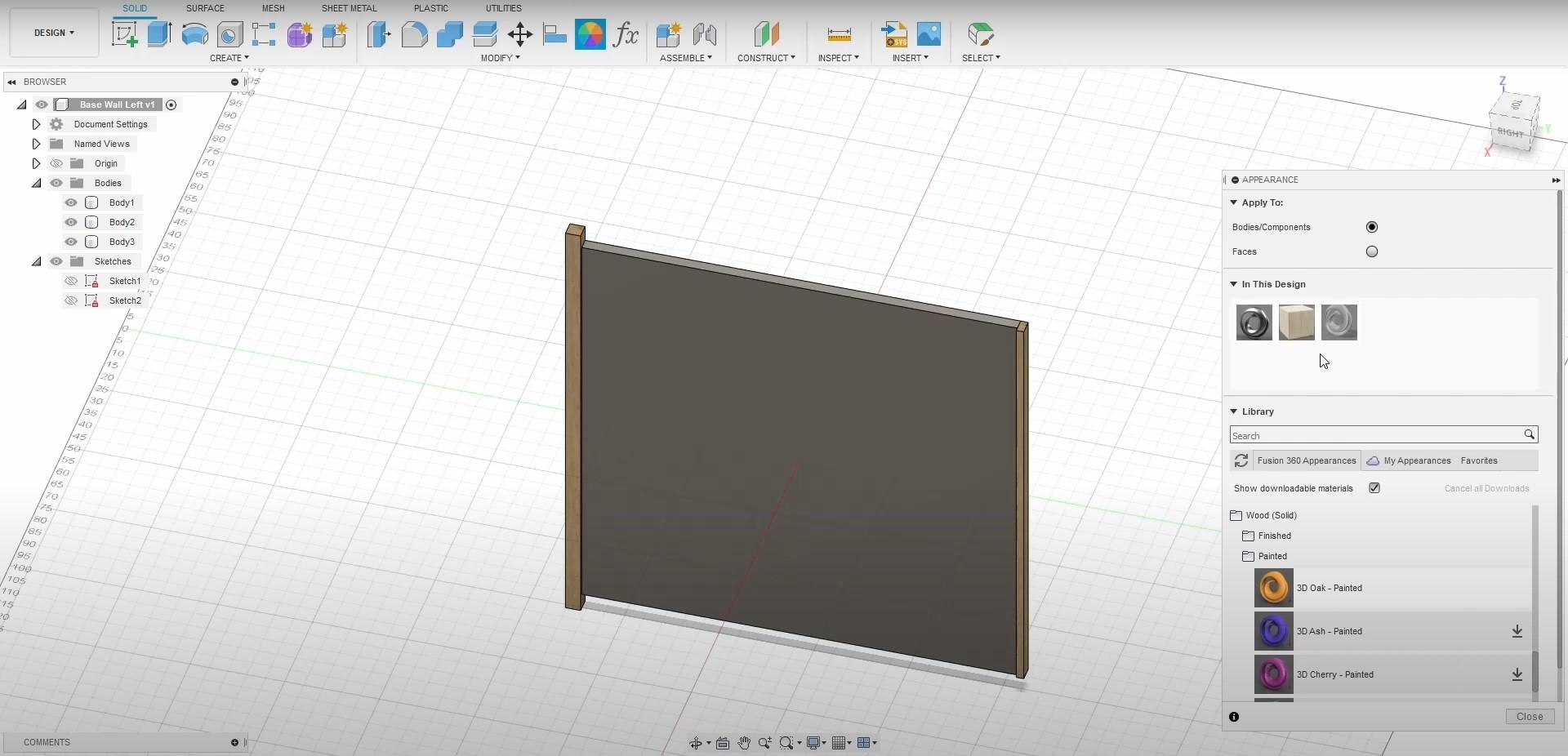Viewport: 1568px width, 756px height.
Task: Open the CREATE dropdown menu
Action: (229, 58)
